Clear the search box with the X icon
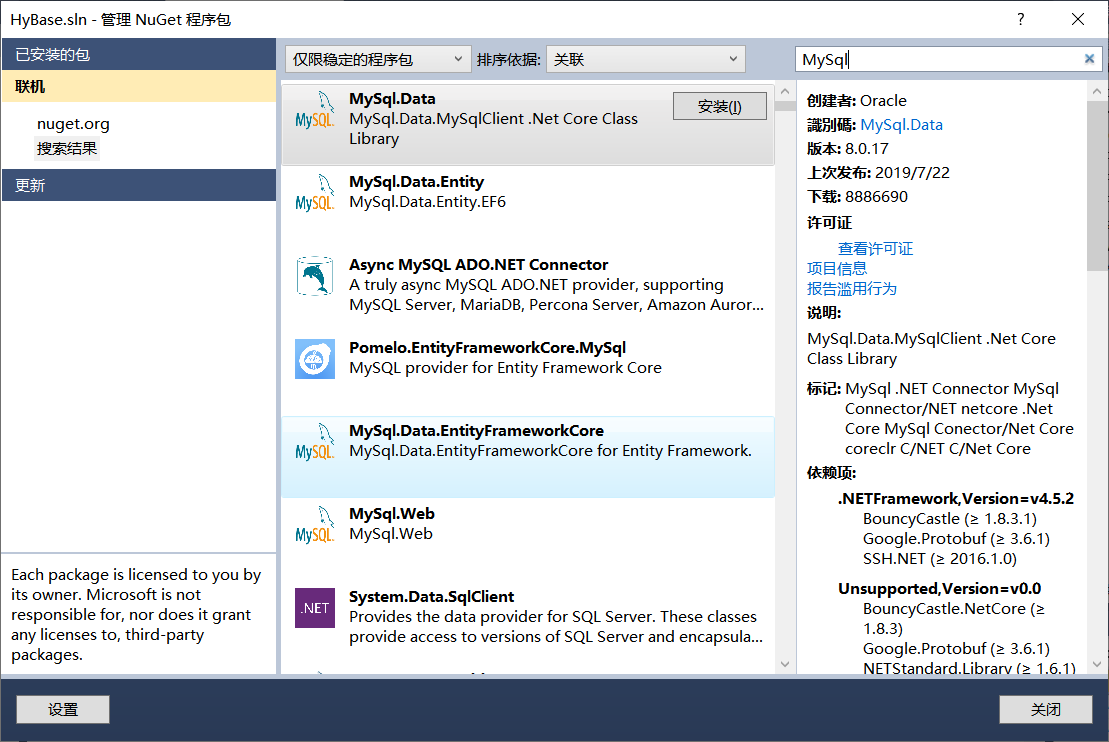The width and height of the screenshot is (1109, 742). click(x=1089, y=59)
